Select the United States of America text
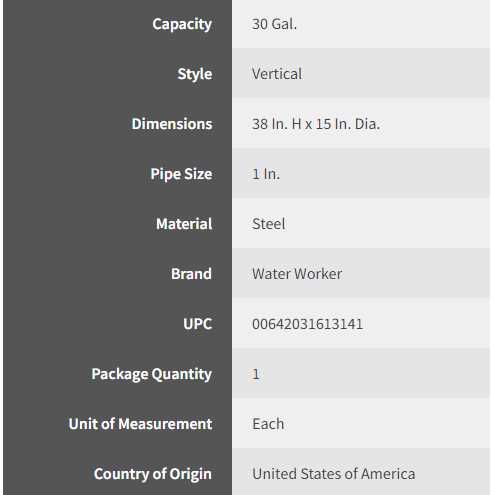 coord(334,474)
